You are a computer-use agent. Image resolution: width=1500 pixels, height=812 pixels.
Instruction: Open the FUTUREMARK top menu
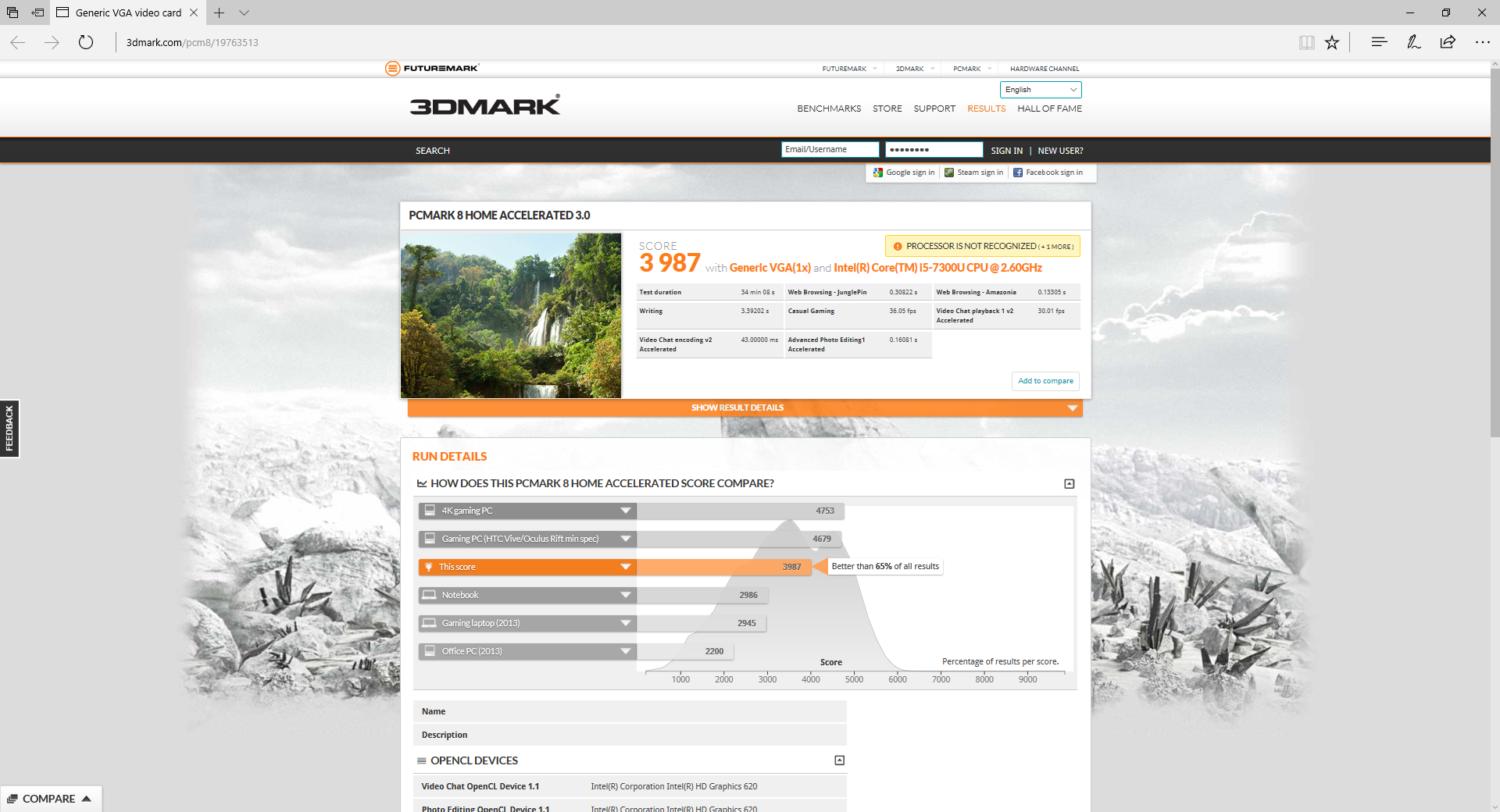click(x=849, y=69)
